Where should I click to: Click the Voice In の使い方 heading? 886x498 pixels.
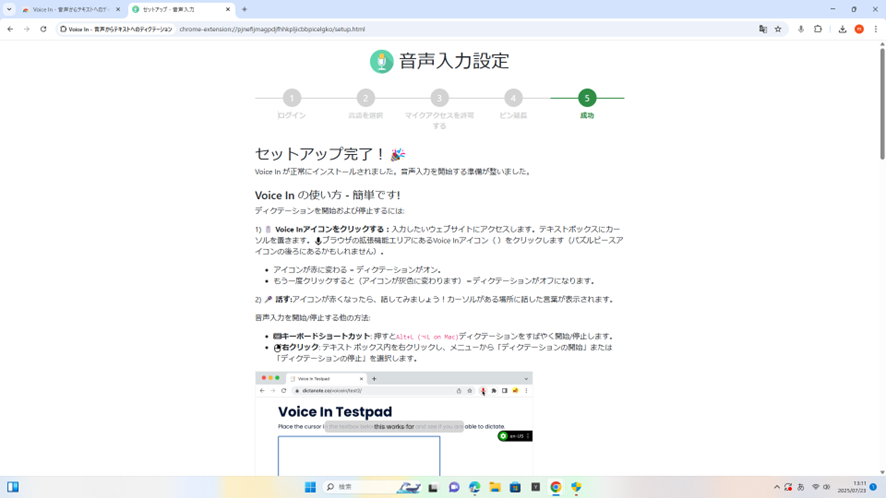pyautogui.click(x=328, y=195)
